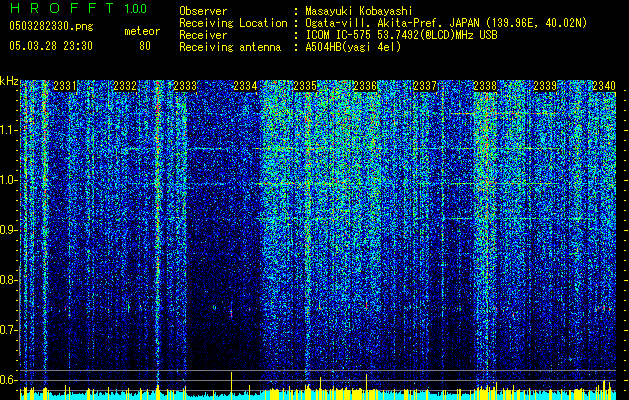This screenshot has height=400, width=629.
Task: Click the 2340 time marker
Action: [604, 86]
